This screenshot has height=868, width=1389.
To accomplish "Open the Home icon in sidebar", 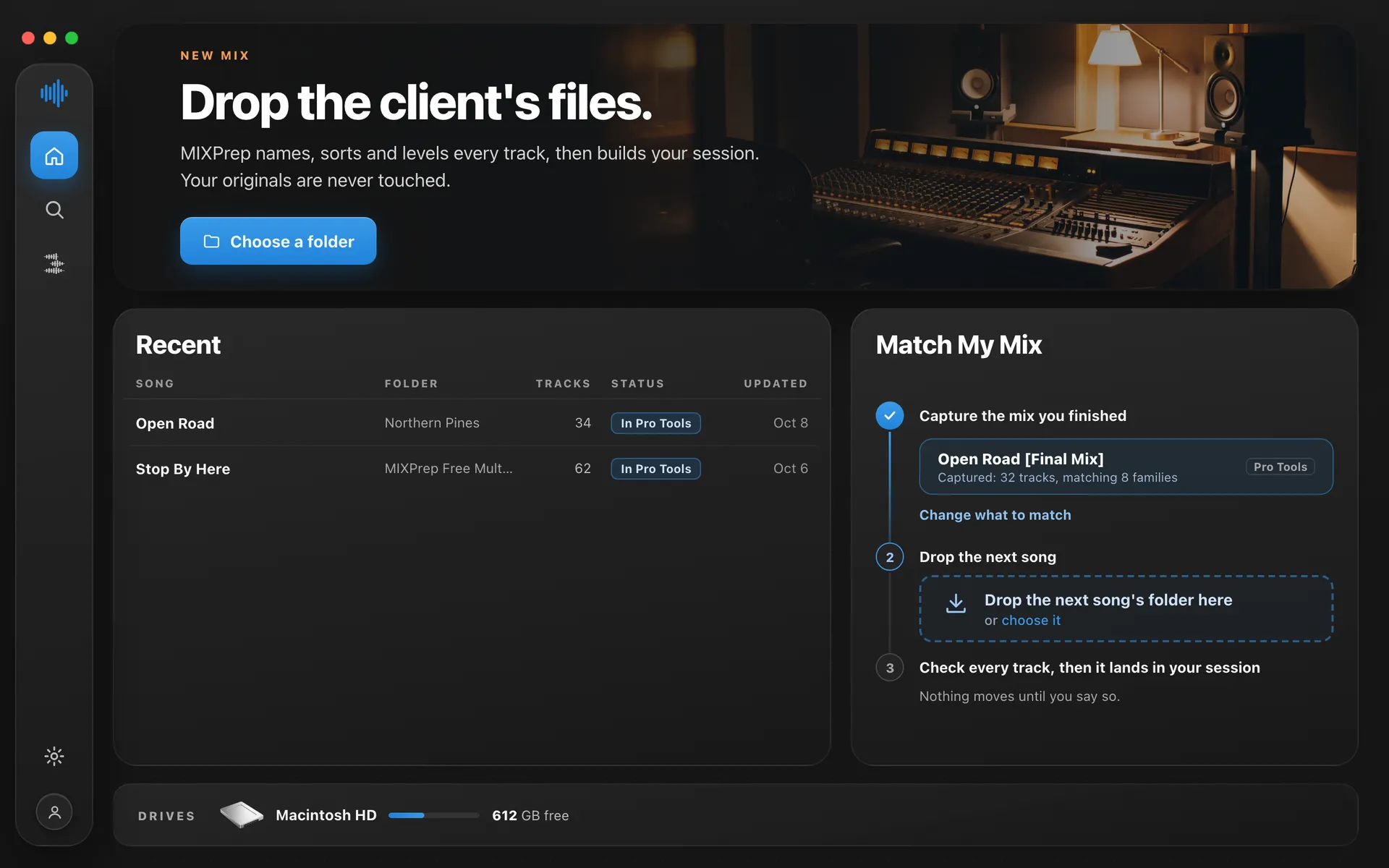I will pyautogui.click(x=54, y=156).
